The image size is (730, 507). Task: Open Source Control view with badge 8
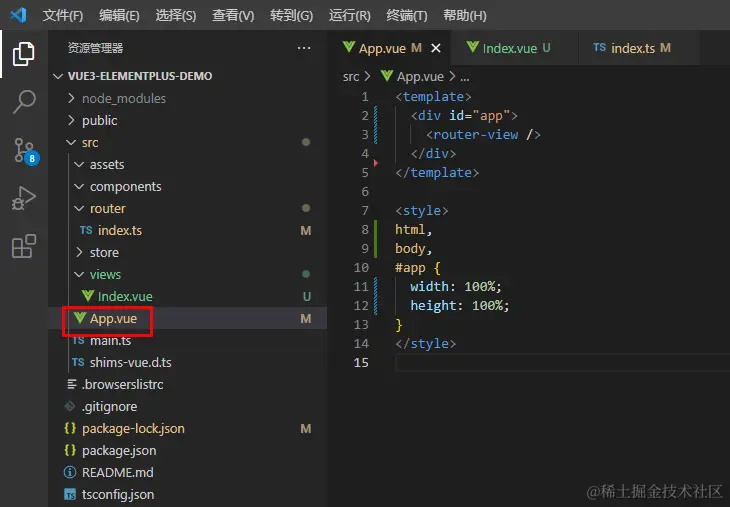click(x=25, y=151)
